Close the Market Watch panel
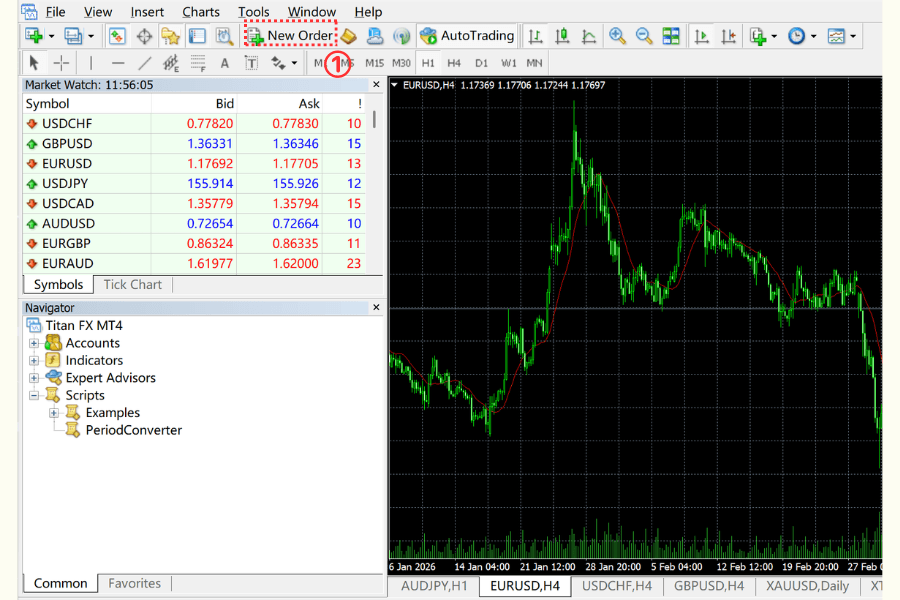 (376, 84)
